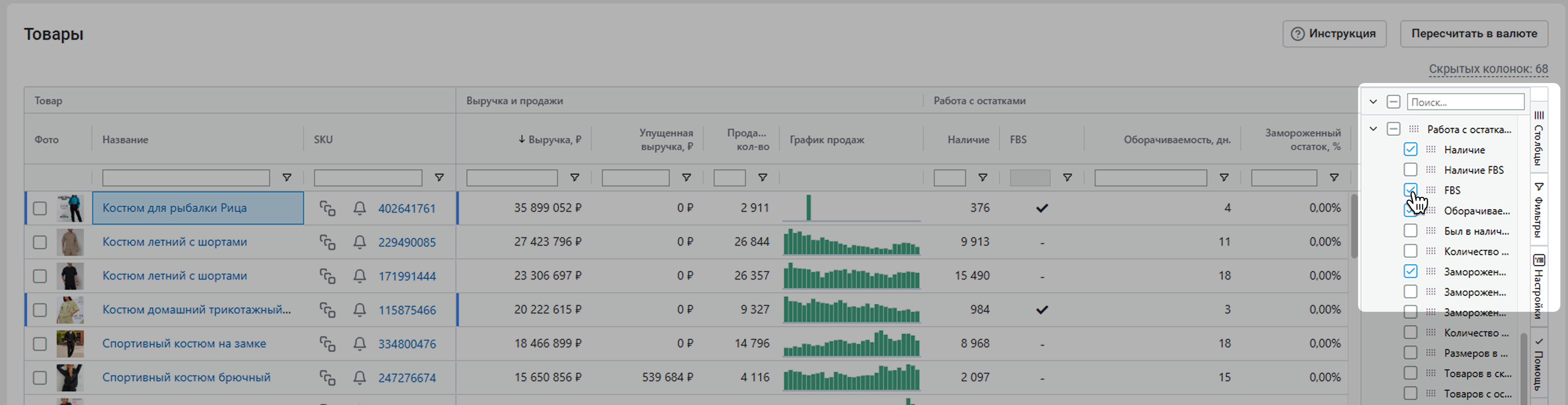
Task: Open SKU link 334800476
Action: coord(407,344)
